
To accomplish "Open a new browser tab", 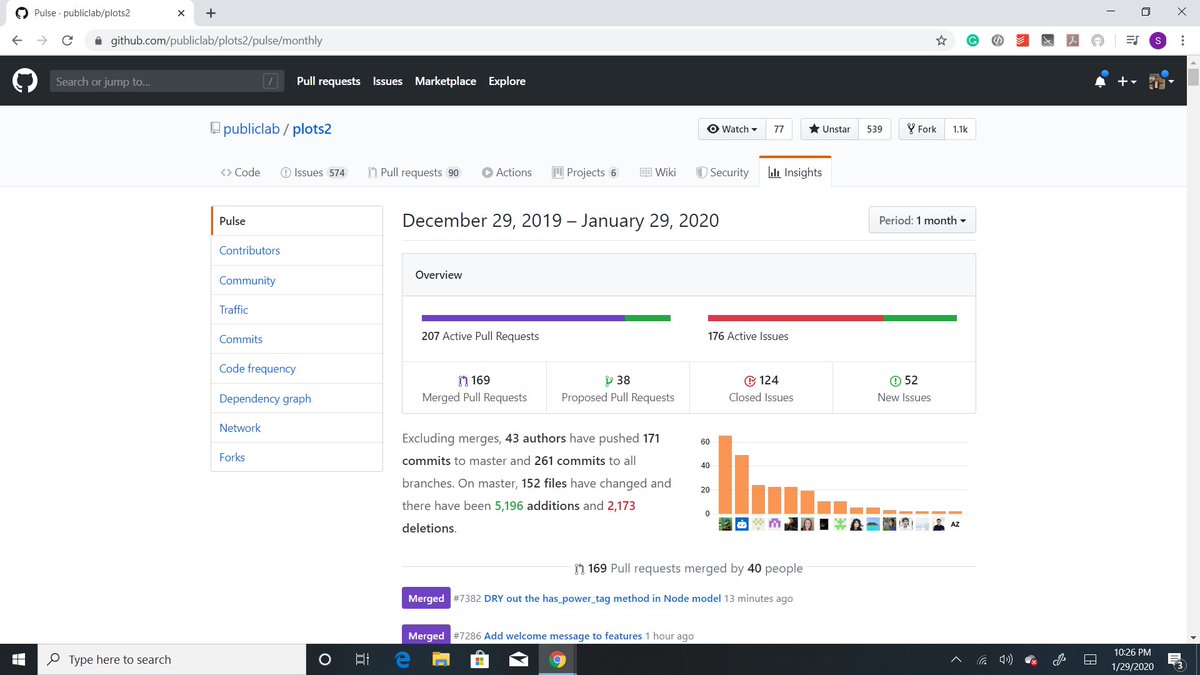I will 211,13.
